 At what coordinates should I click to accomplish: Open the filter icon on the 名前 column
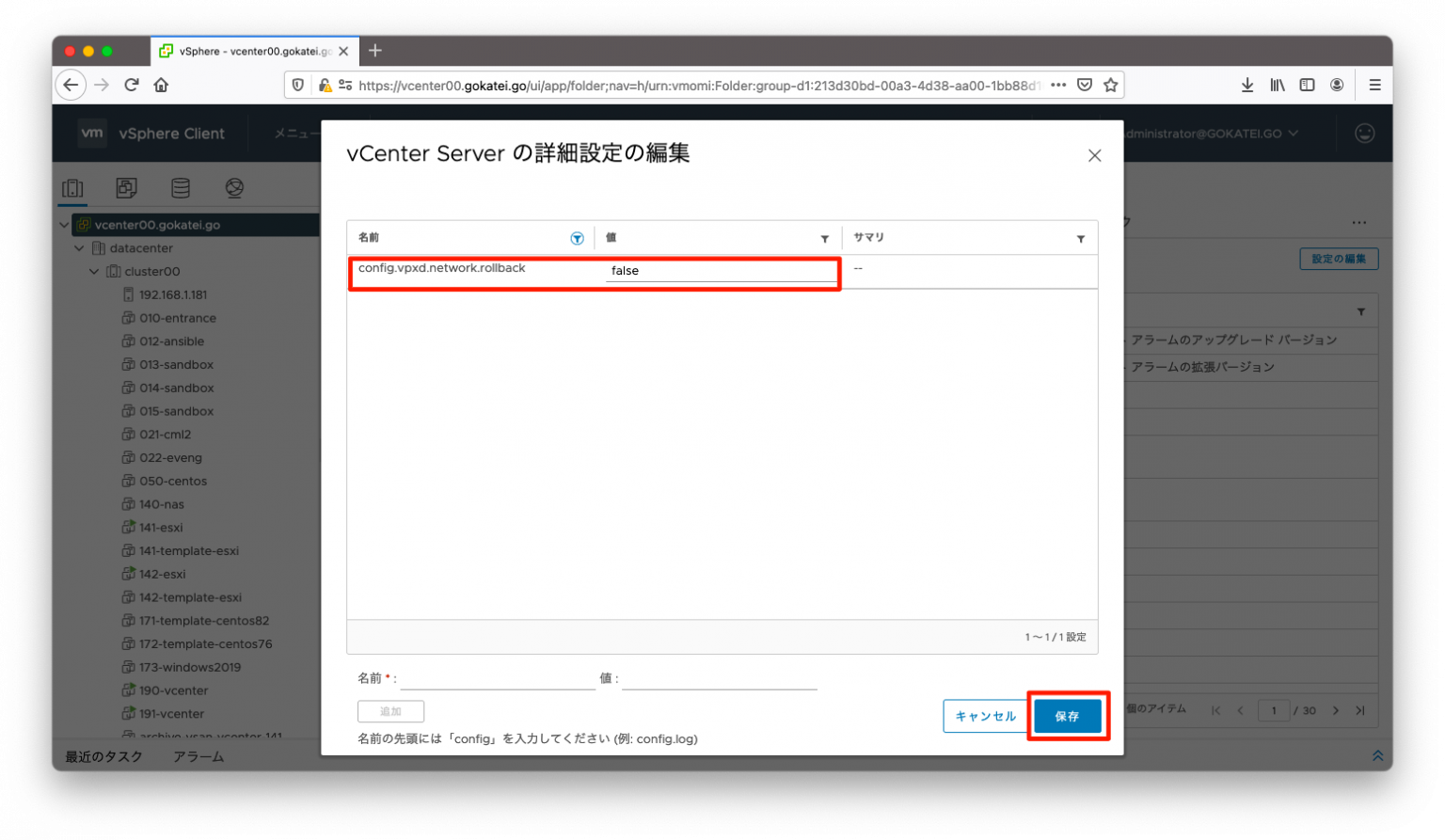click(577, 238)
